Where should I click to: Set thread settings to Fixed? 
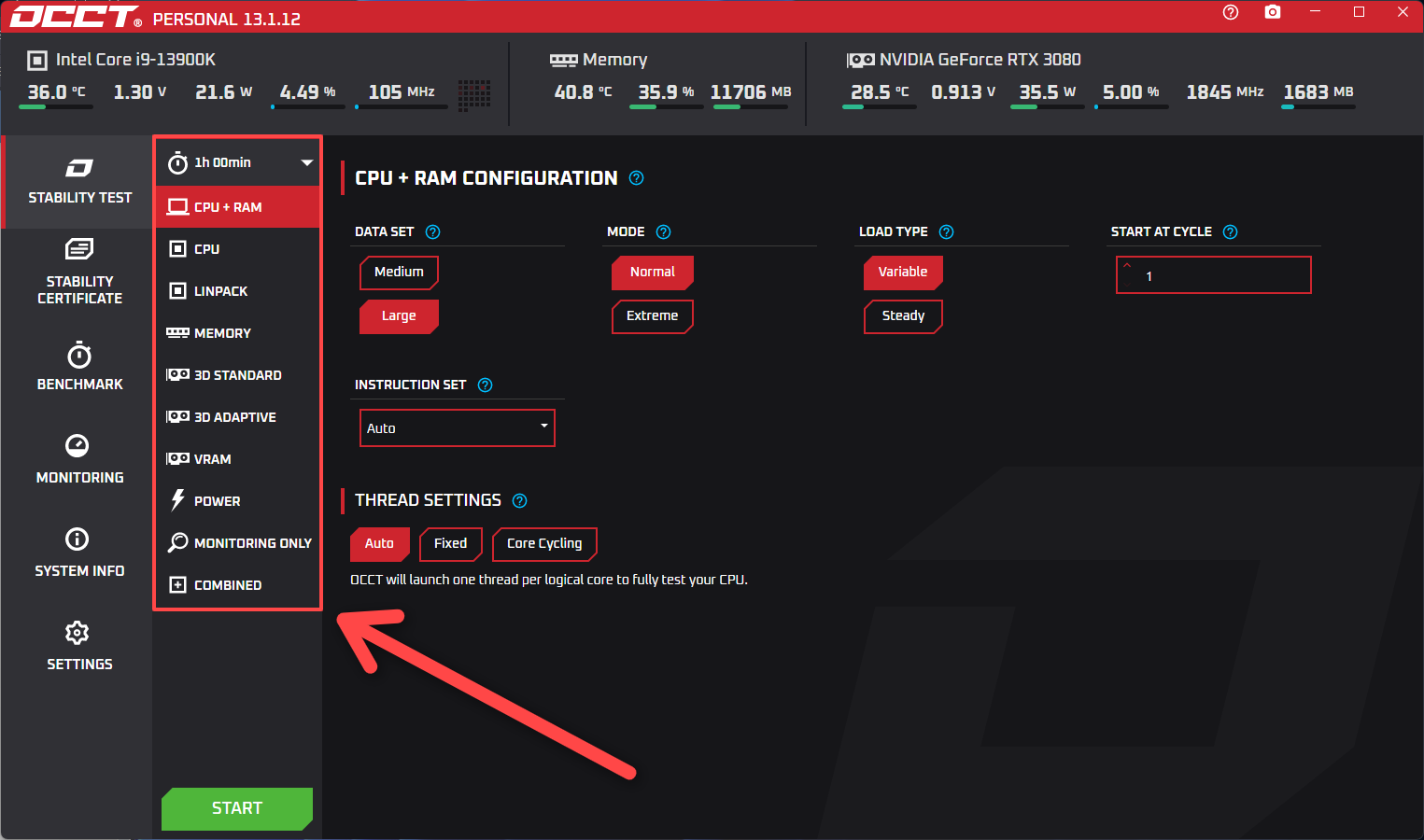[x=451, y=544]
